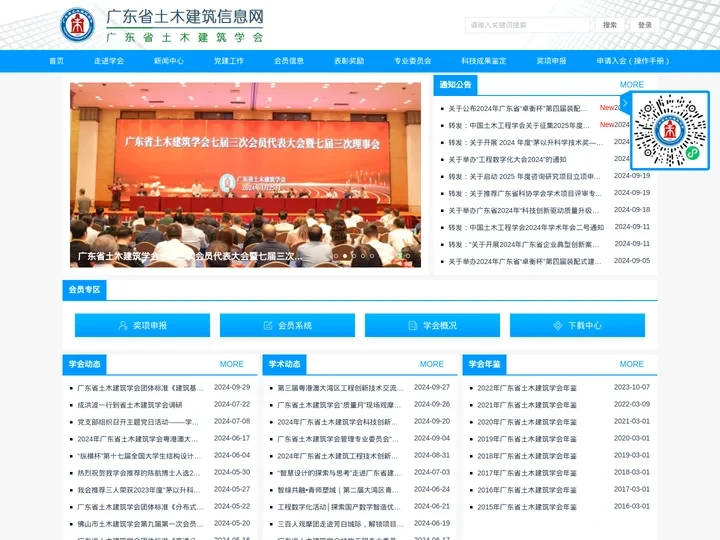The height and width of the screenshot is (540, 720).
Task: Select the fourth carousel indicator dot
Action: click(x=363, y=256)
